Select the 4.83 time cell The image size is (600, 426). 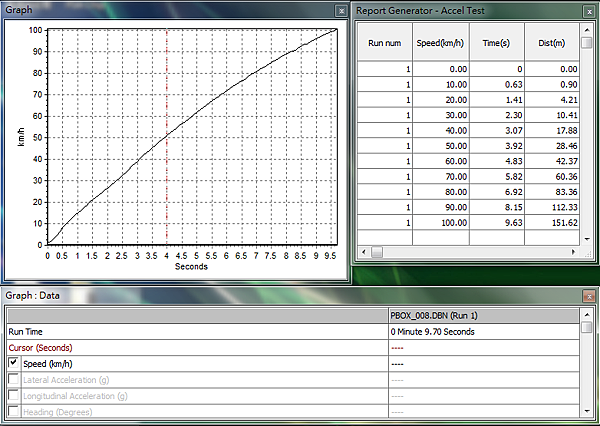point(497,161)
